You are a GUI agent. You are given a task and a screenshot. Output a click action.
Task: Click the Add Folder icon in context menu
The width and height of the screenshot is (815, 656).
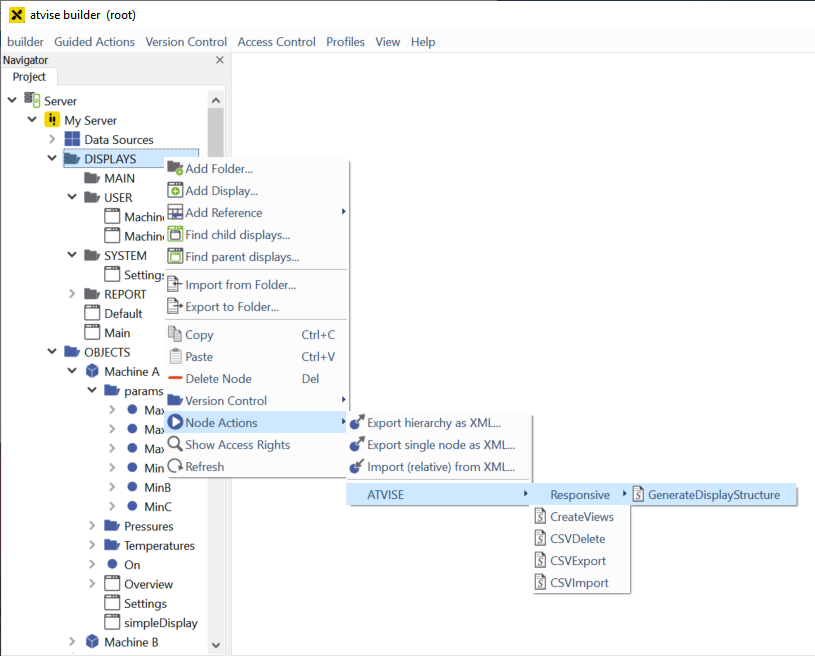175,168
